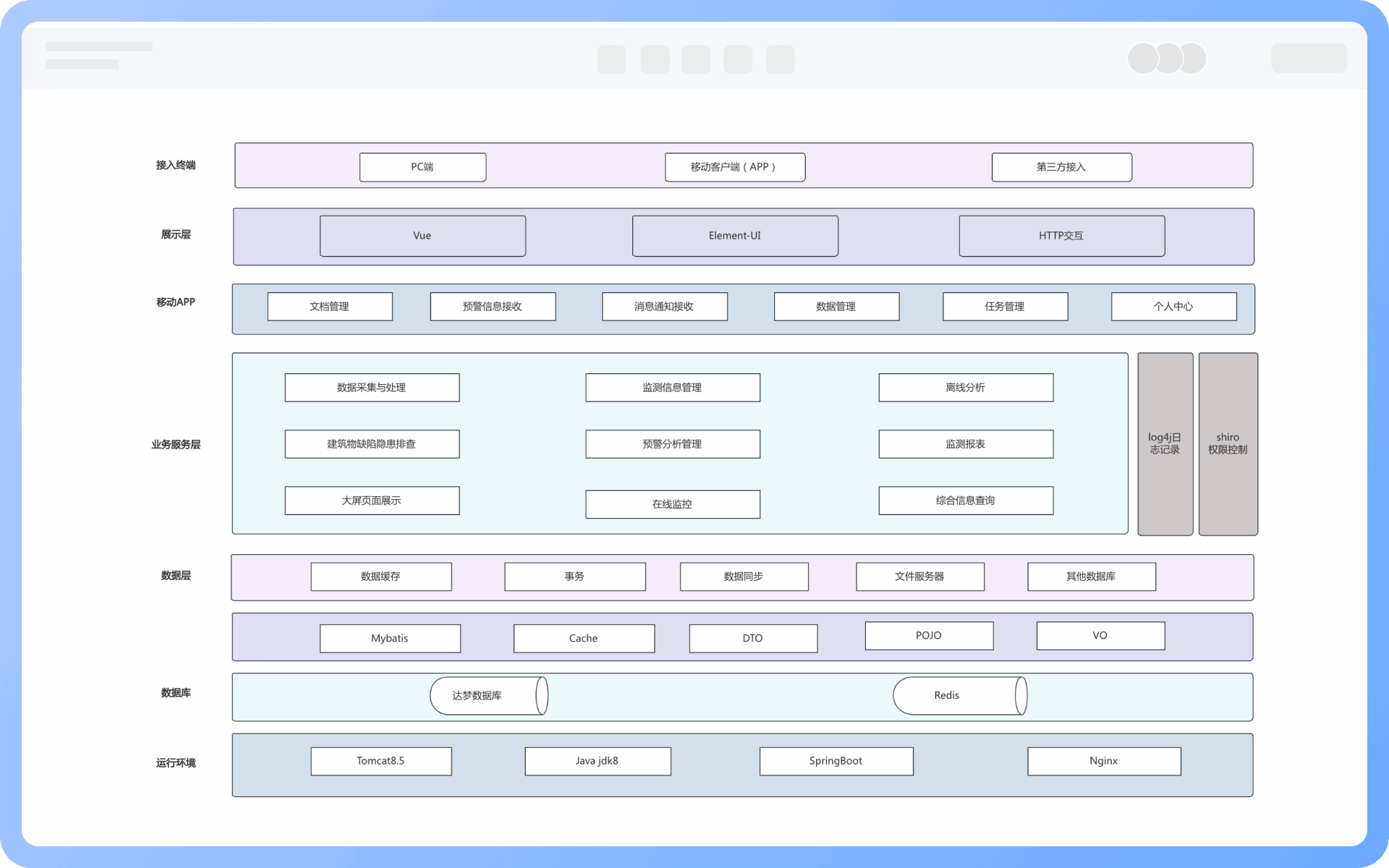Select the 数据采集与处理 service box

(x=372, y=388)
